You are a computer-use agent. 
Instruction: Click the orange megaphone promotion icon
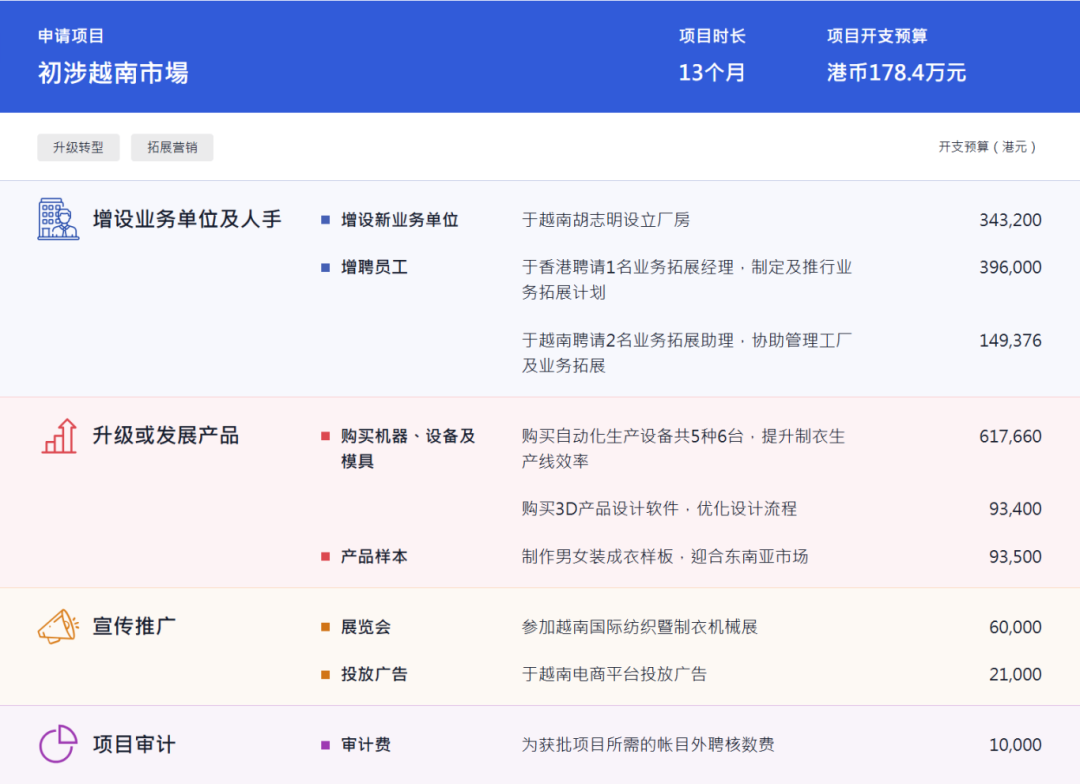pyautogui.click(x=58, y=626)
